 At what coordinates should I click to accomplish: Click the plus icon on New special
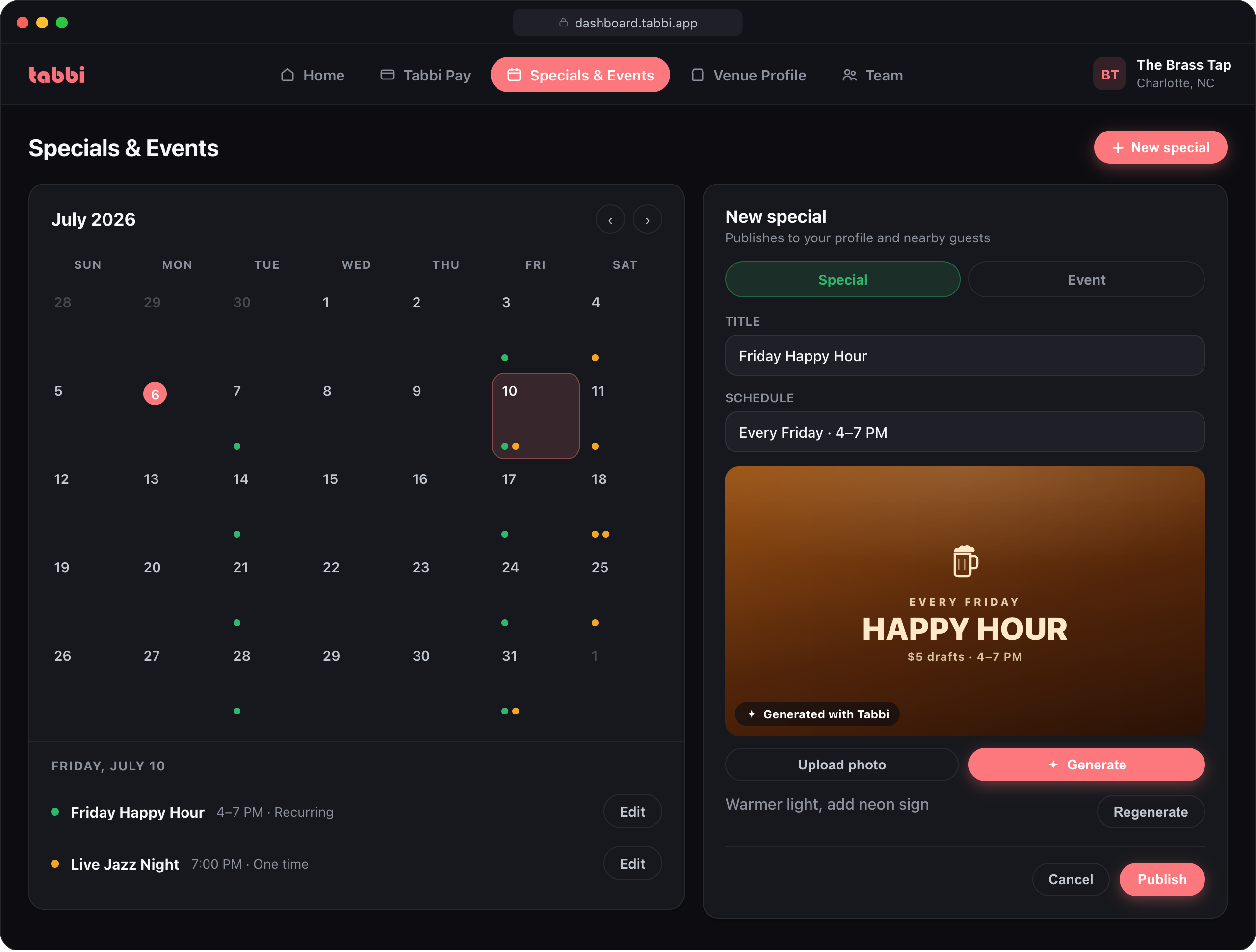pos(1118,148)
